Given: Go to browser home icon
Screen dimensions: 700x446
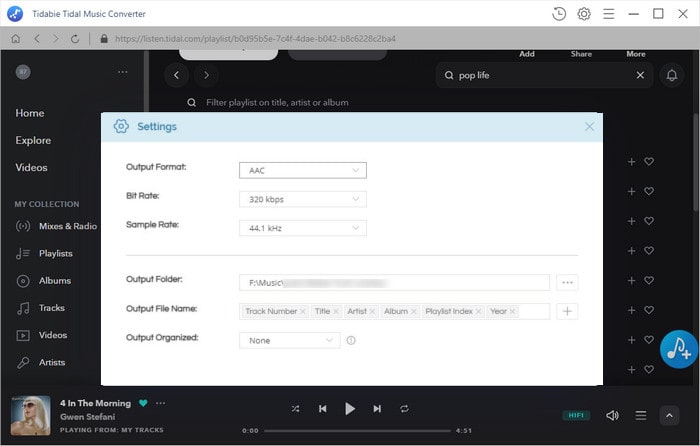Looking at the screenshot, I should [16, 39].
